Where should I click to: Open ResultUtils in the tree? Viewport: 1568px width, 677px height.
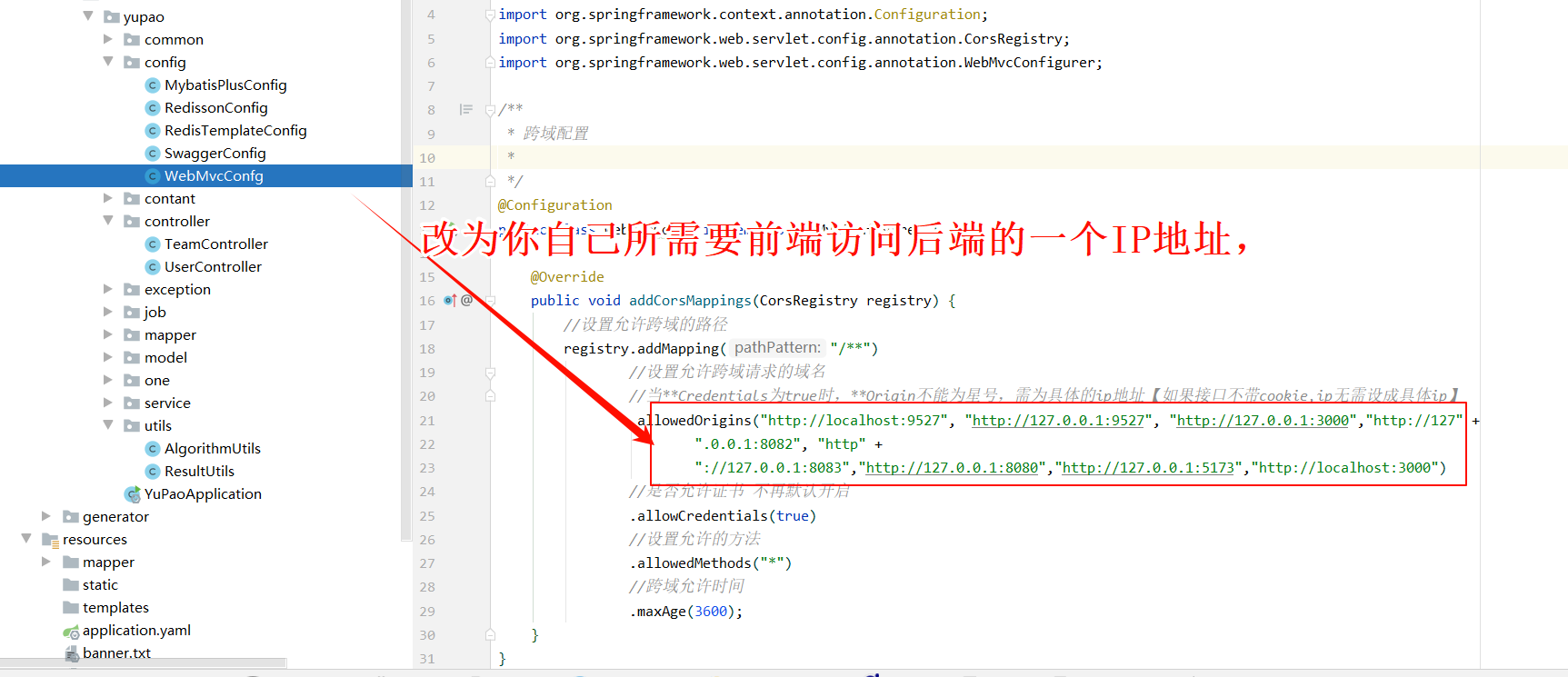(199, 472)
